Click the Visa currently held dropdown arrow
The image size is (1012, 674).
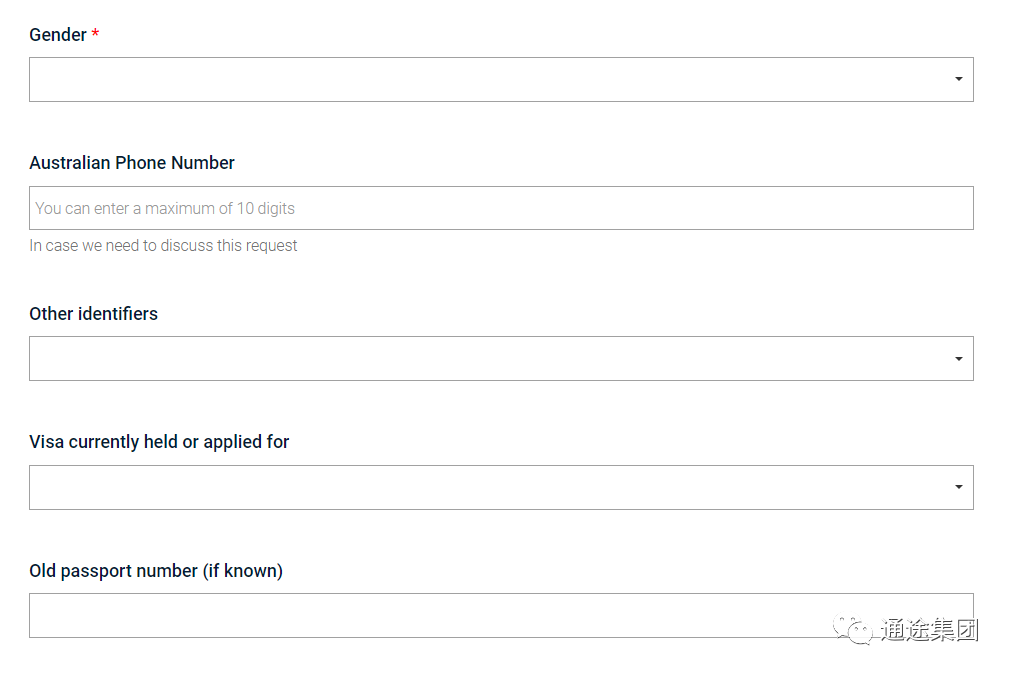click(958, 487)
